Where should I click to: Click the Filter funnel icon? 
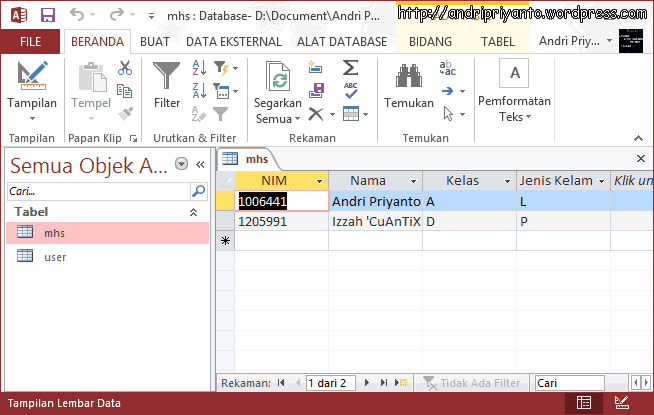pyautogui.click(x=167, y=76)
